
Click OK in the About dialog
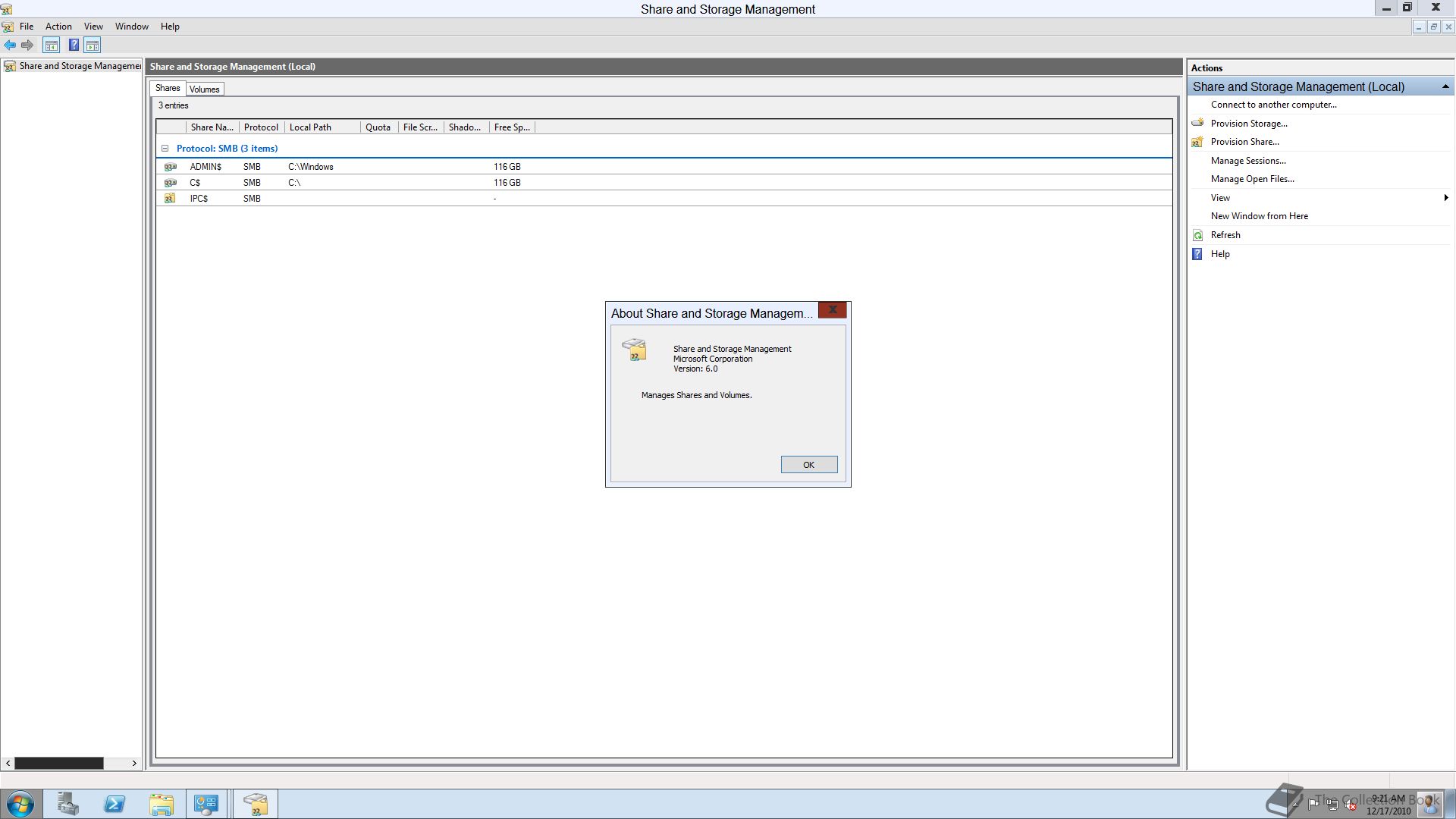pos(809,465)
